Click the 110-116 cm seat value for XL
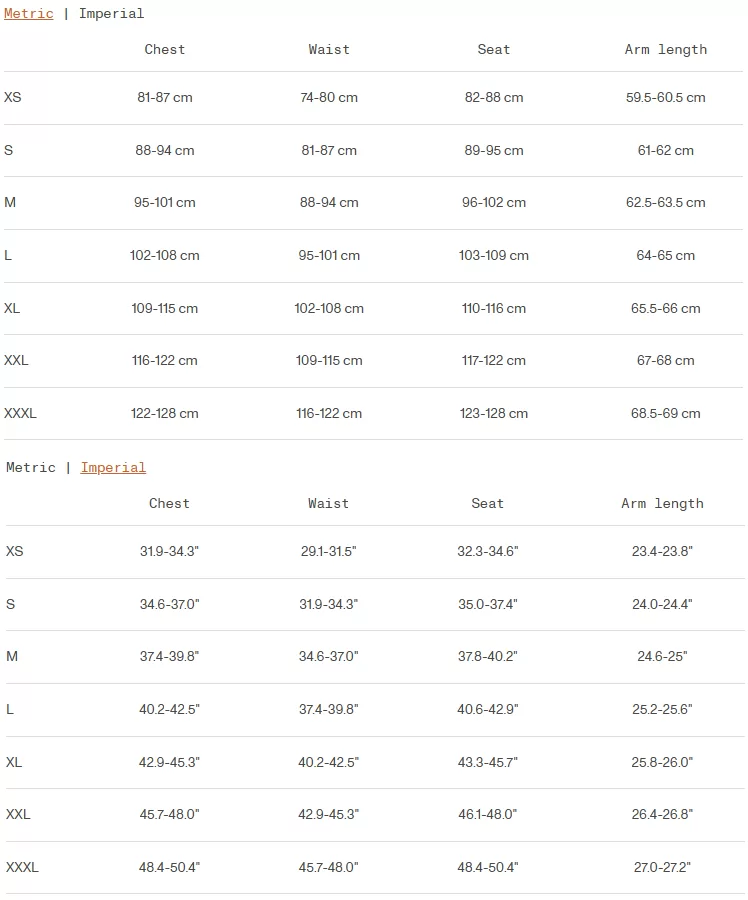Screen dimensions: 748x900 coord(494,308)
